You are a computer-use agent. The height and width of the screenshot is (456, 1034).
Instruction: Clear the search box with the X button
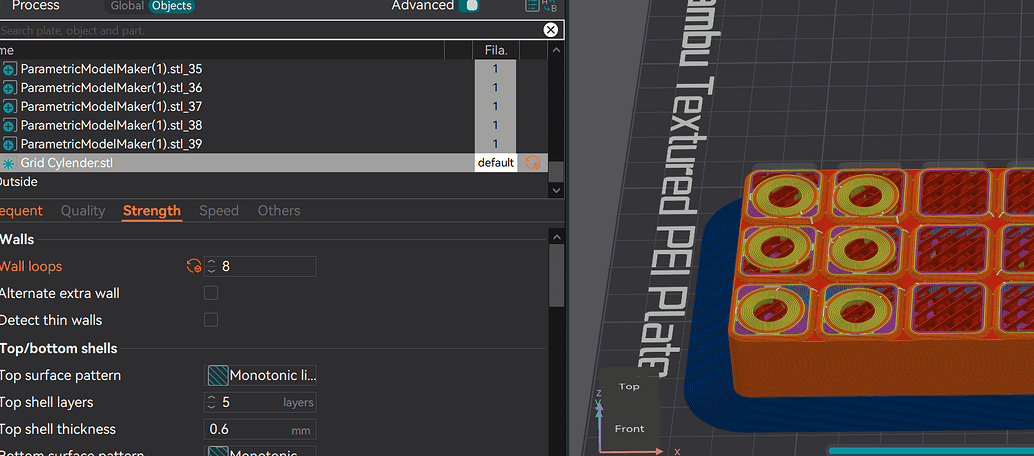551,30
